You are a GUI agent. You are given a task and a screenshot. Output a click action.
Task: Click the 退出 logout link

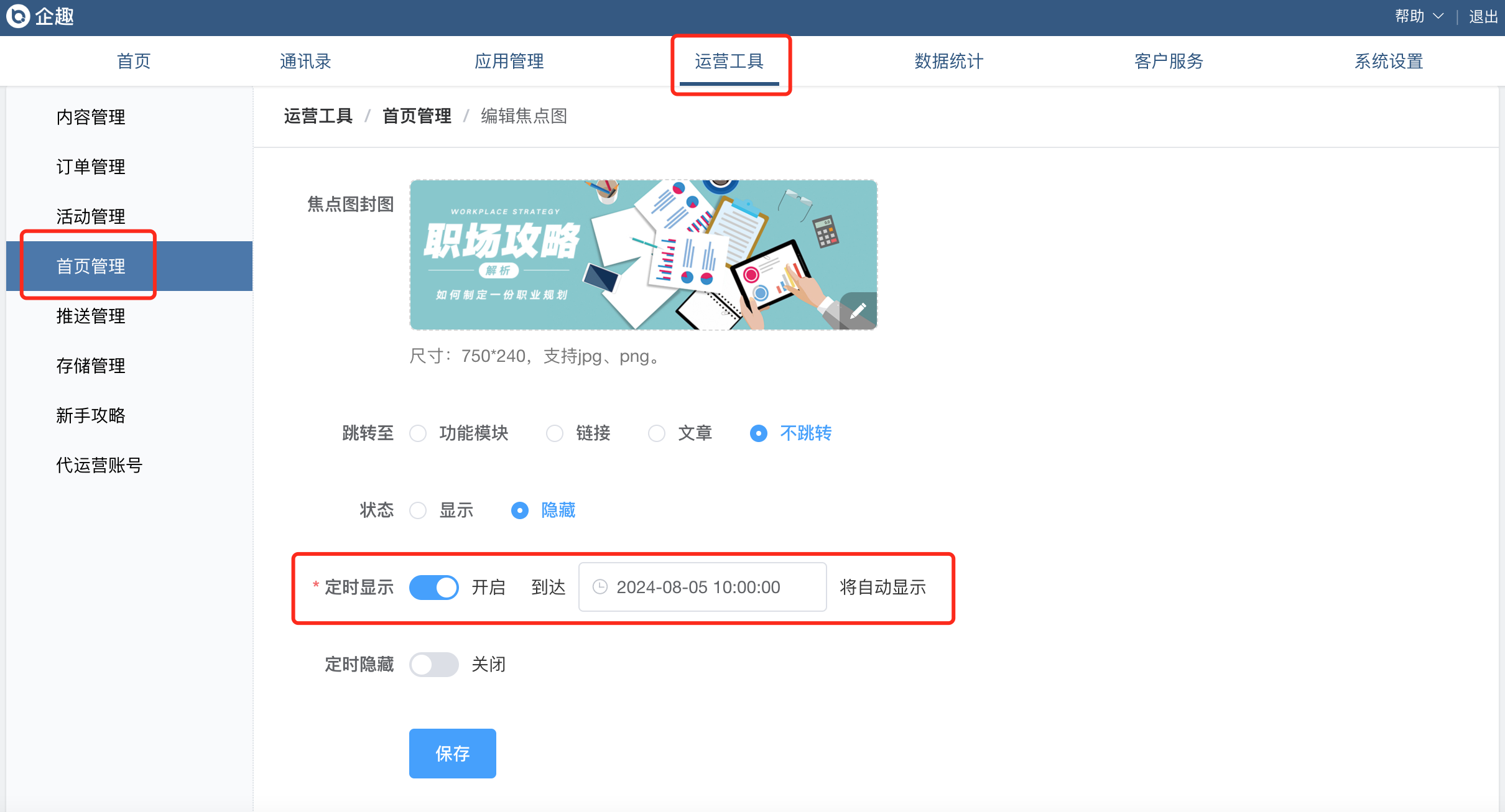(1483, 17)
